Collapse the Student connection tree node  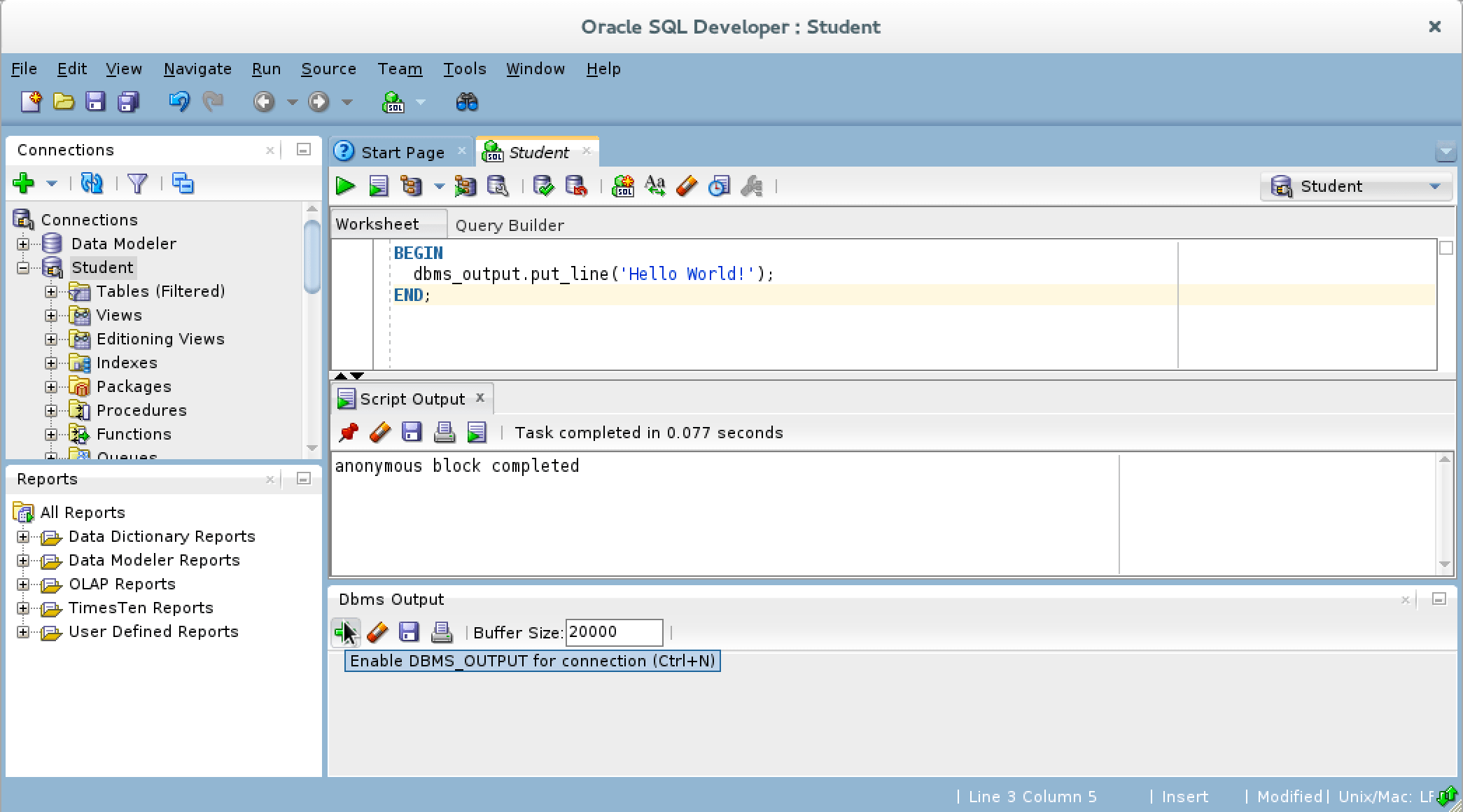point(23,268)
